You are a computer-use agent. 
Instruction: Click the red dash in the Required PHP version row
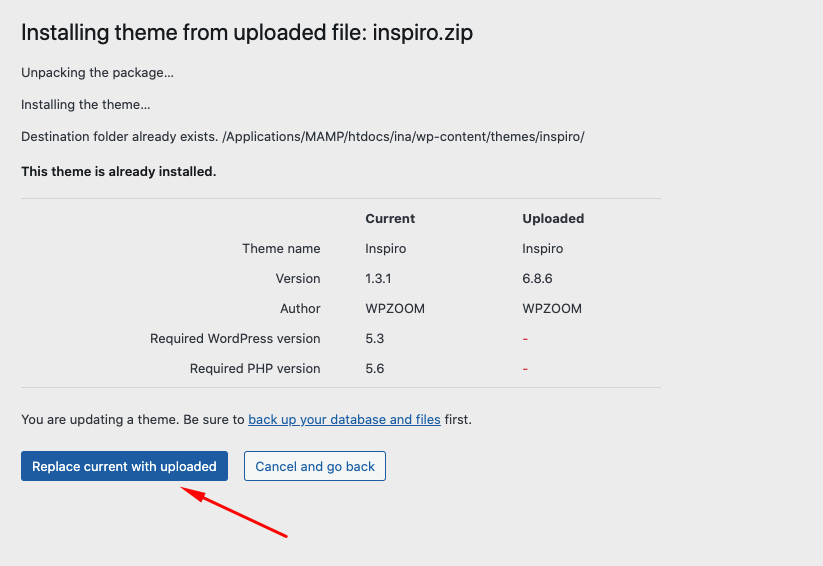pyautogui.click(x=525, y=369)
